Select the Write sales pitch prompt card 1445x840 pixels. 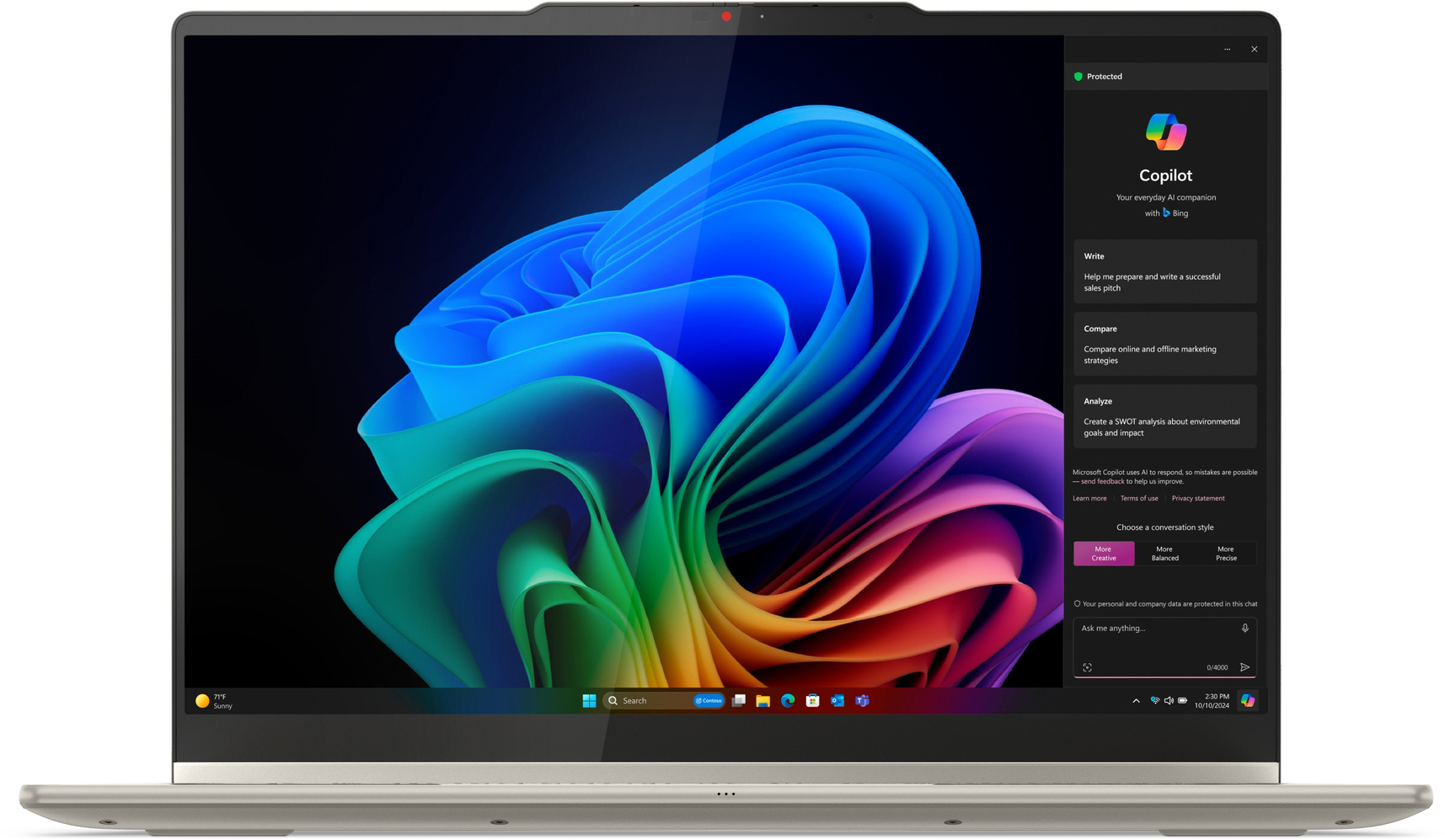click(1165, 271)
